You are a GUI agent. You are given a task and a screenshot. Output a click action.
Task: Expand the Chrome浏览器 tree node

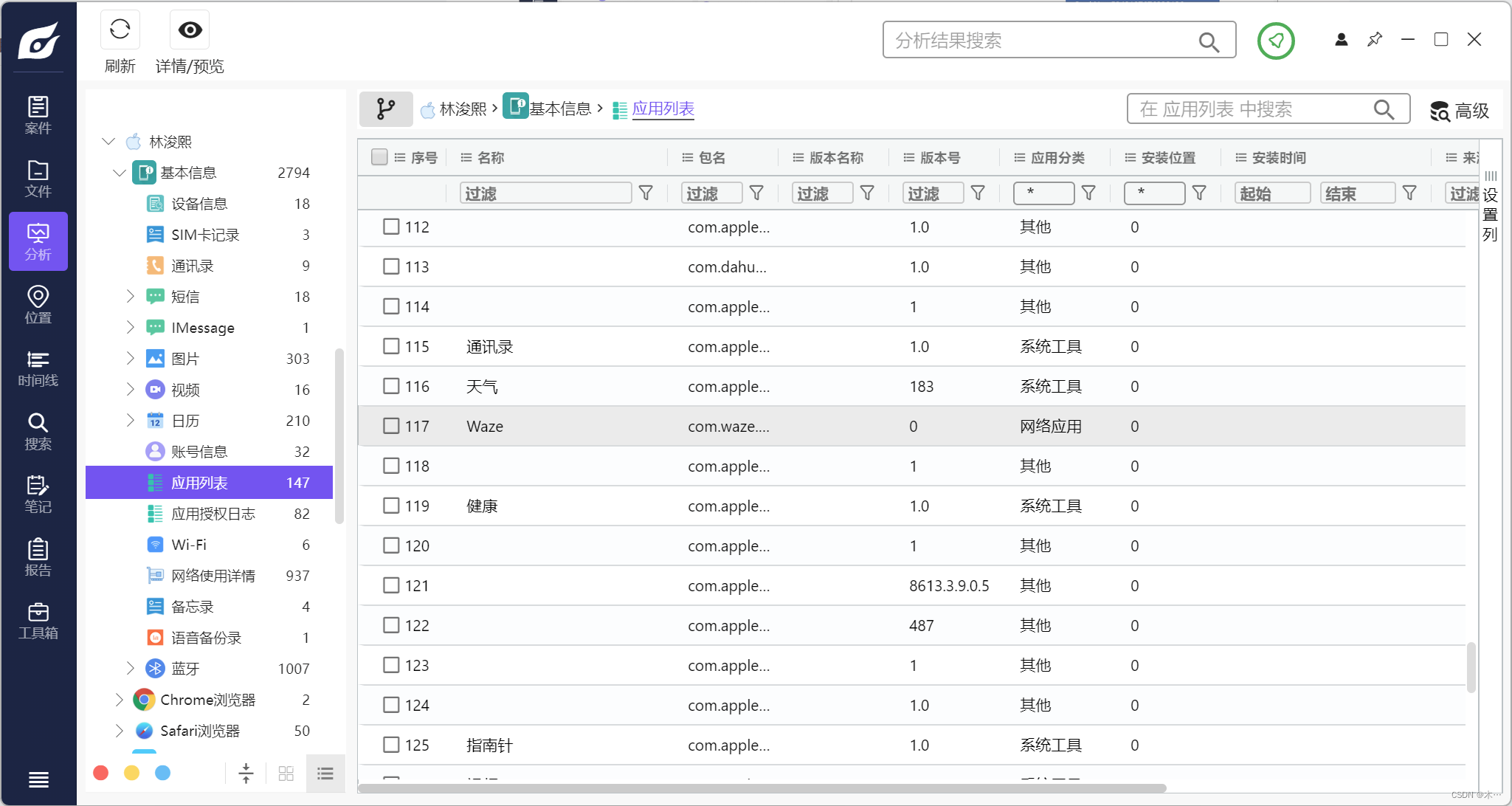tap(120, 700)
